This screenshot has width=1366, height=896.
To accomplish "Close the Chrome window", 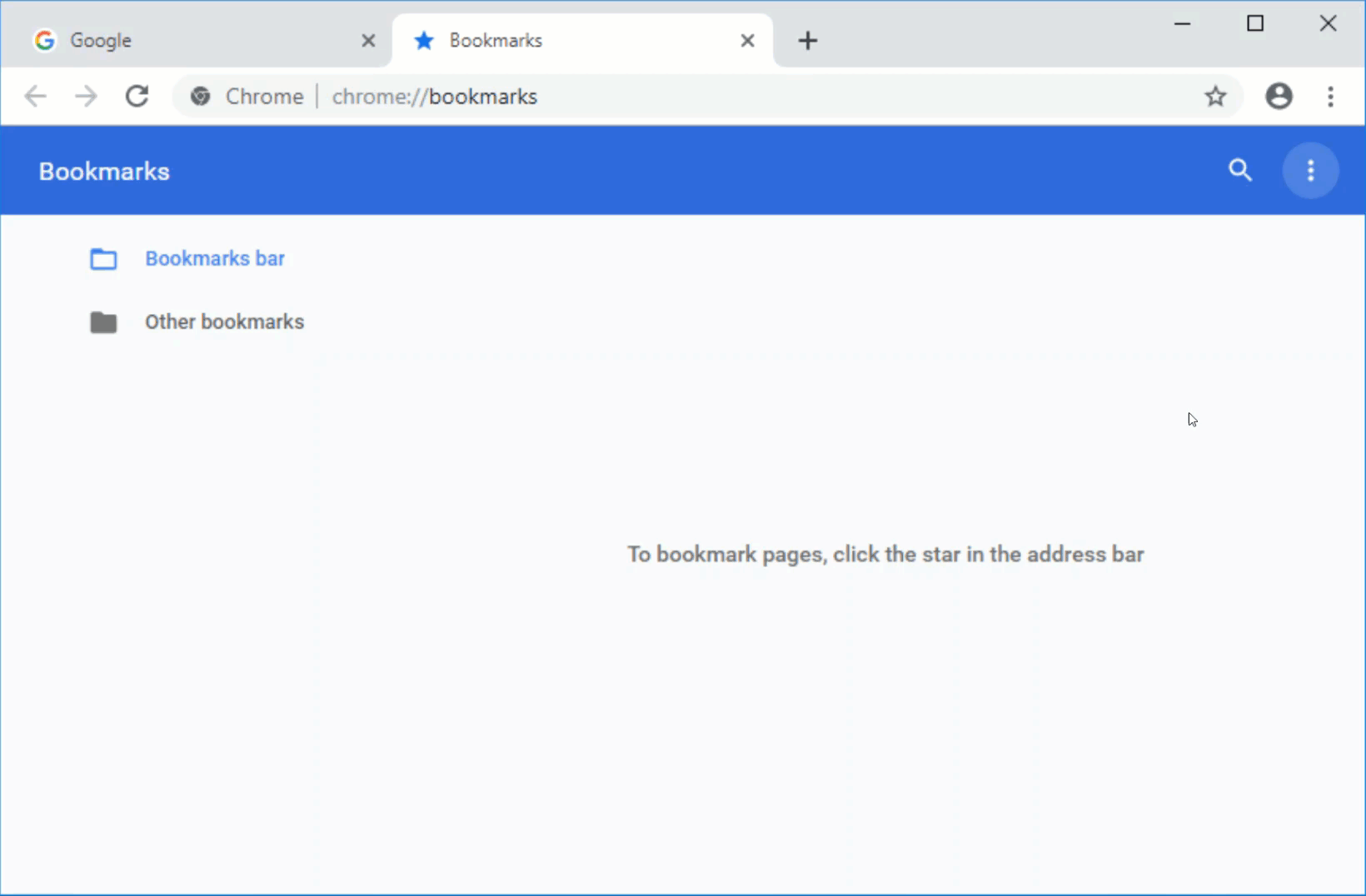I will coord(1328,23).
